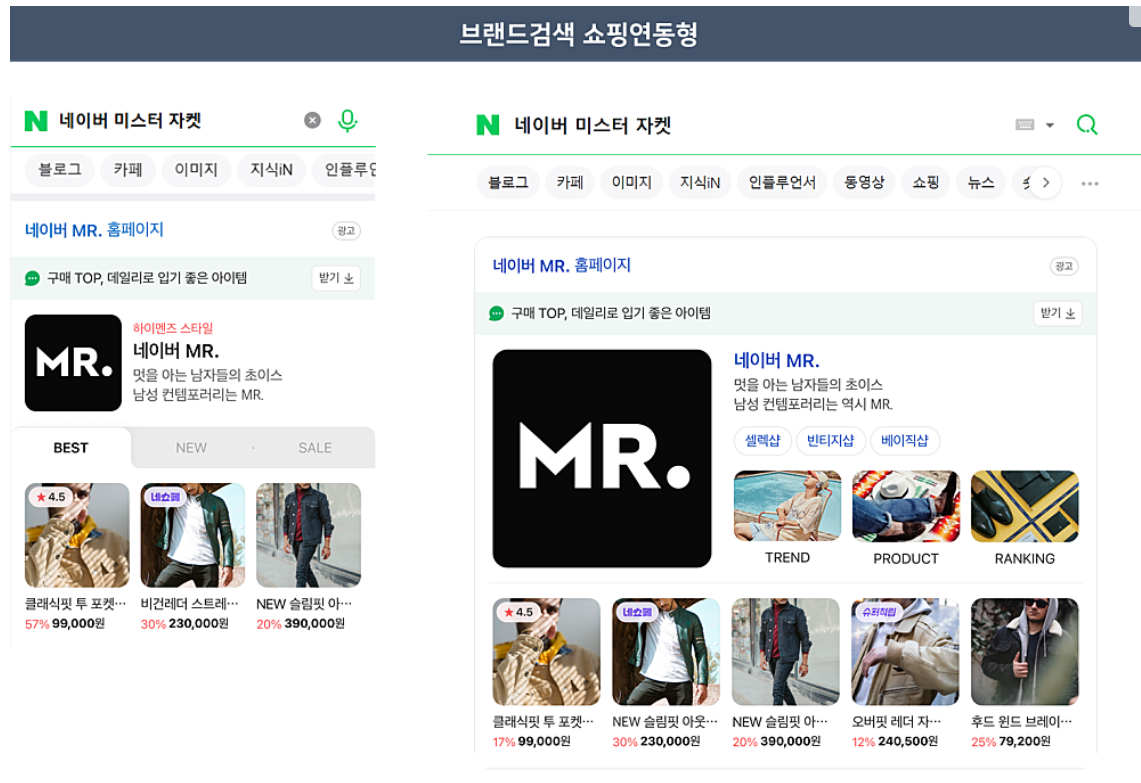Open the three-dot more options in desktop tabs

[1090, 183]
